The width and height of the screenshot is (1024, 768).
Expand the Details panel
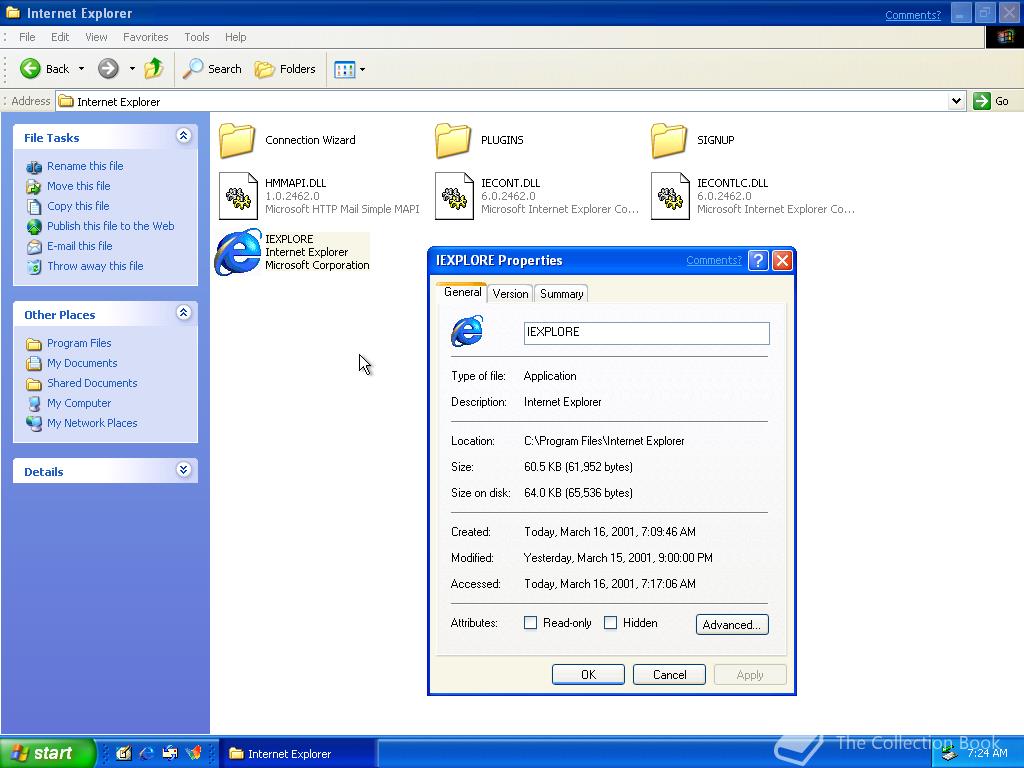coord(184,470)
